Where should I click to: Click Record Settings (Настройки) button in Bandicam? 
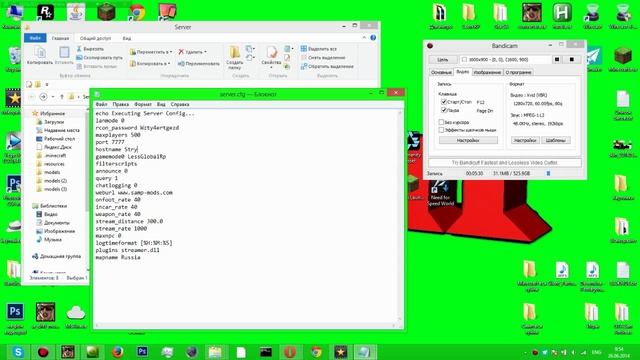[468, 140]
